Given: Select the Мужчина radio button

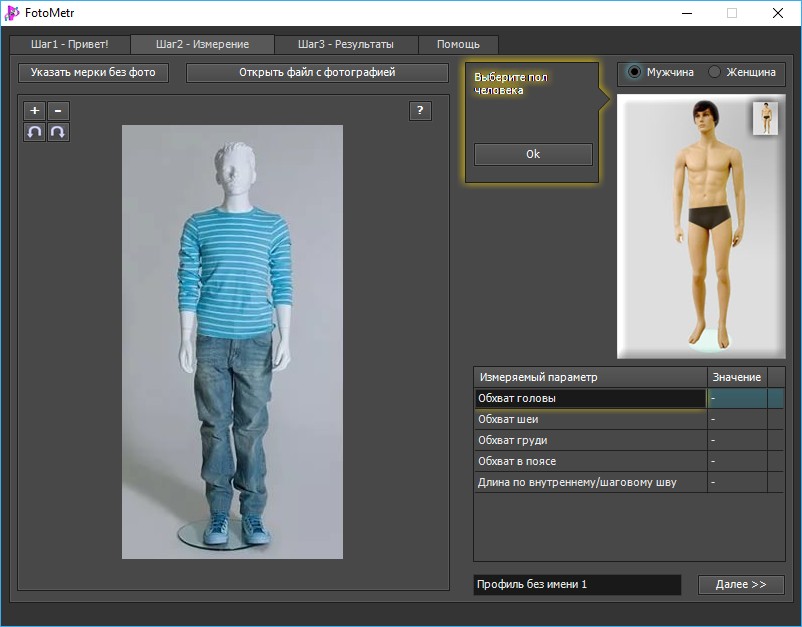Looking at the screenshot, I should coord(634,72).
